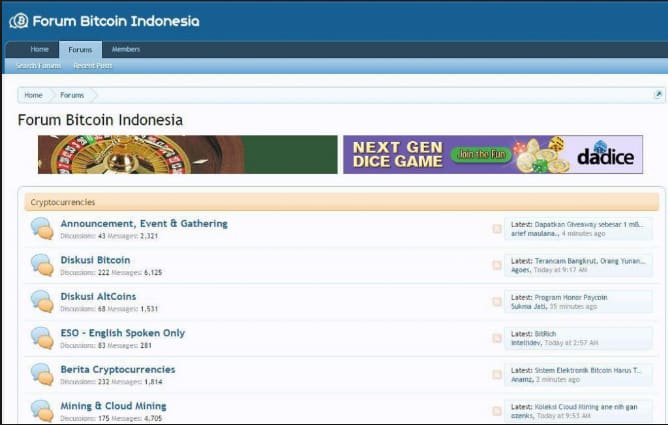The height and width of the screenshot is (425, 668).
Task: Click message count 4,705 under Mining & Cloud Mining
Action: tap(153, 418)
